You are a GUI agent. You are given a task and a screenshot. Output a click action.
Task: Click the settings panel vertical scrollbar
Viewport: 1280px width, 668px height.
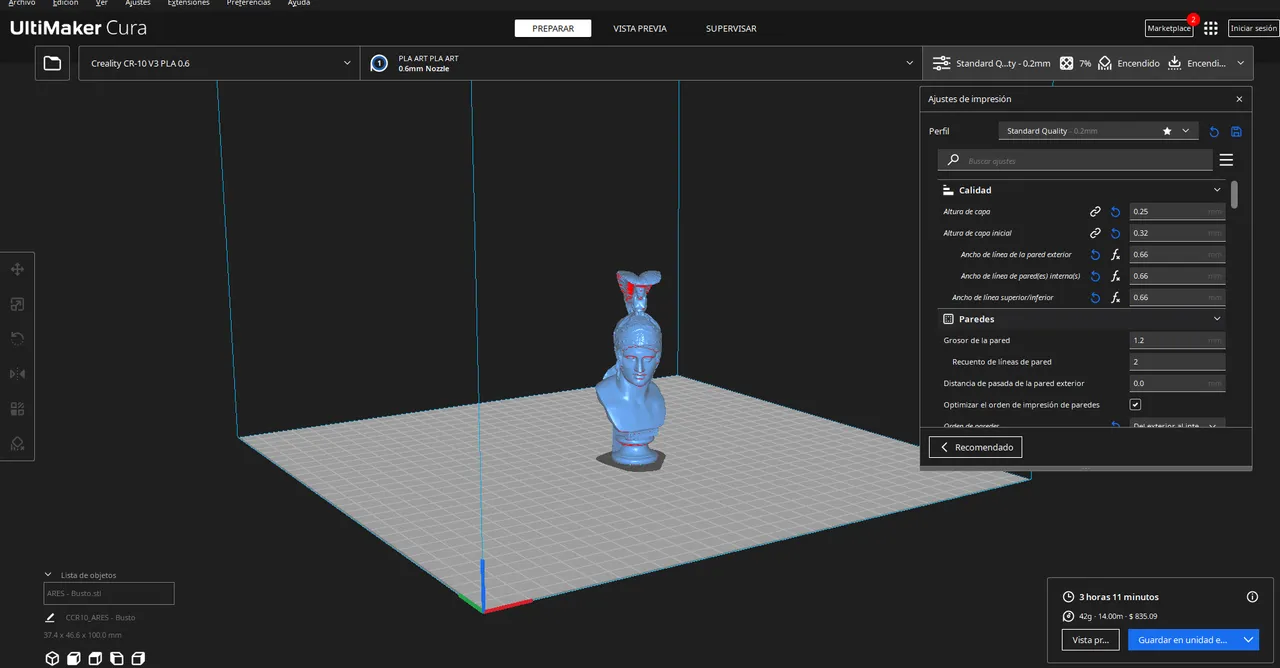[x=1234, y=194]
